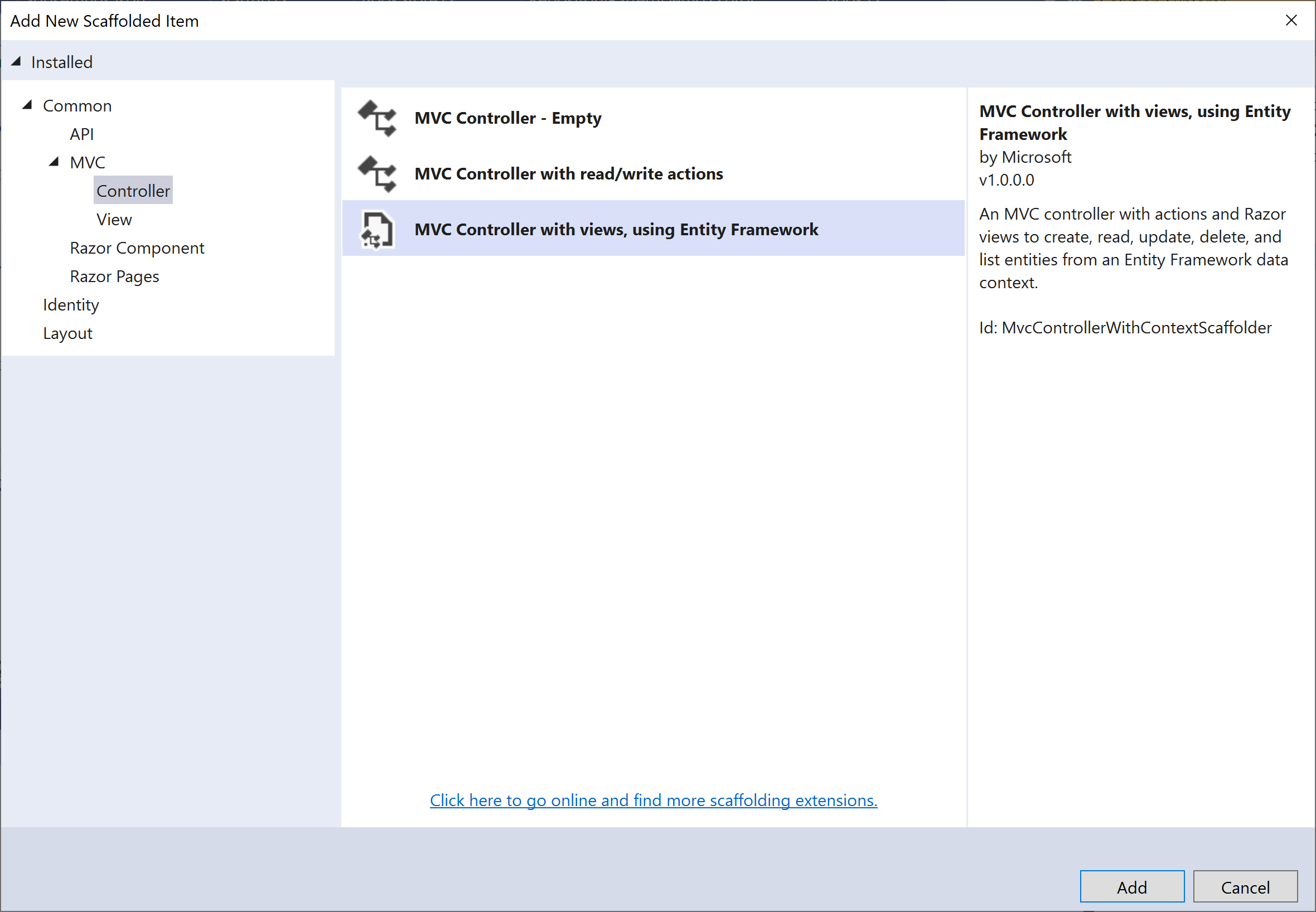Click the MVC Controller - Empty icon

[377, 118]
